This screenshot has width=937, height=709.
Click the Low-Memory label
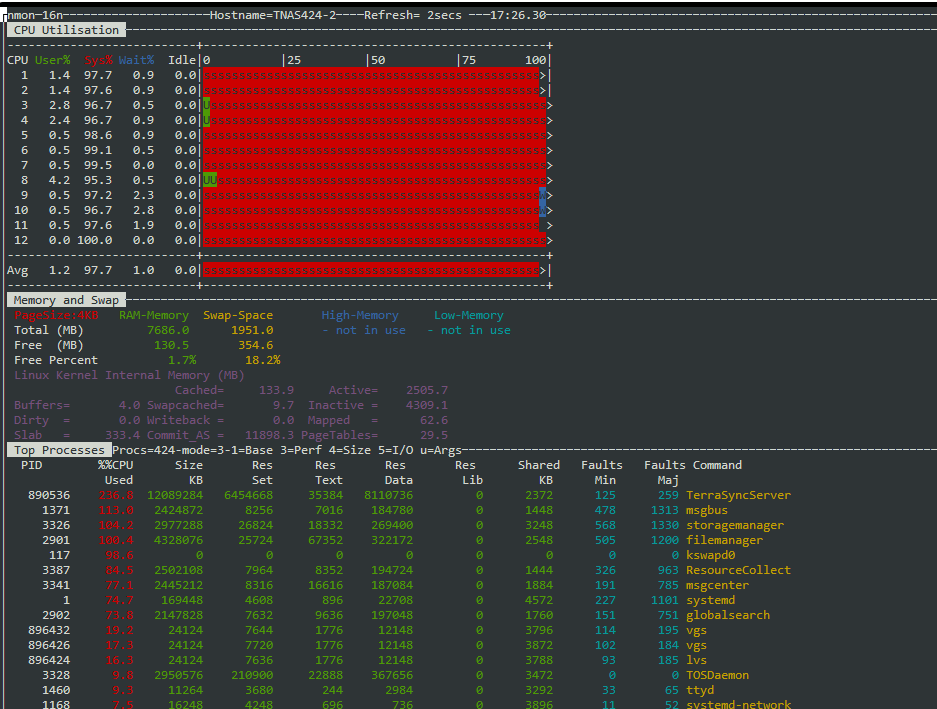pyautogui.click(x=468, y=315)
